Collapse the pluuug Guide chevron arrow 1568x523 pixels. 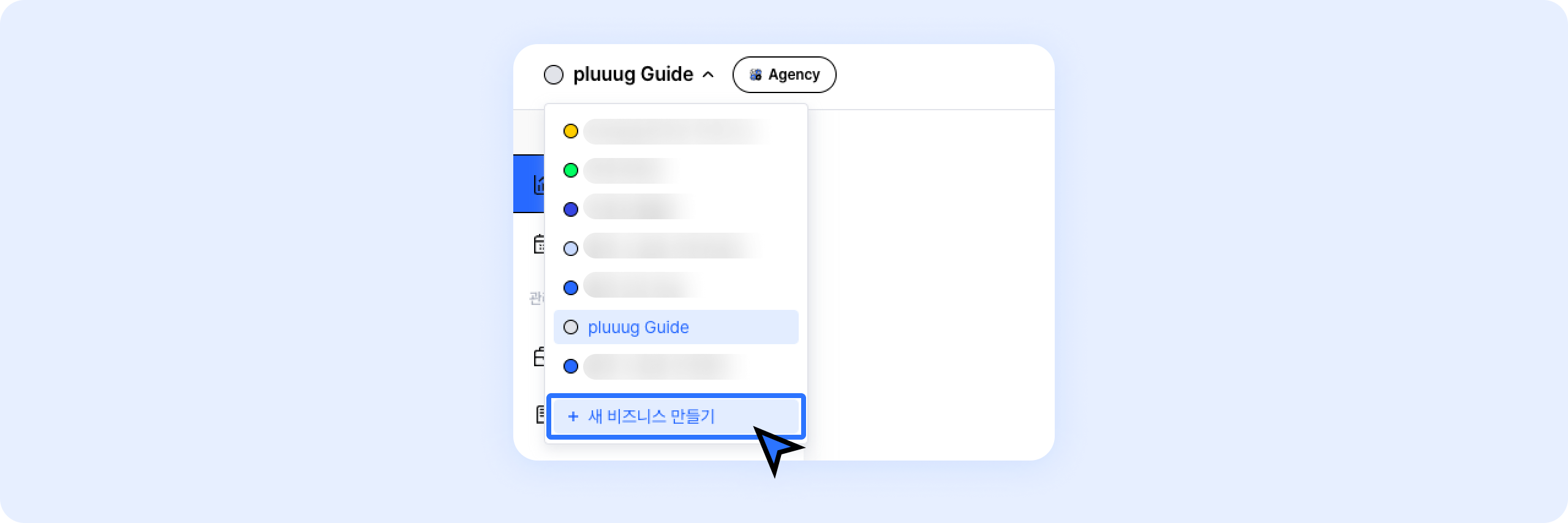click(x=708, y=75)
